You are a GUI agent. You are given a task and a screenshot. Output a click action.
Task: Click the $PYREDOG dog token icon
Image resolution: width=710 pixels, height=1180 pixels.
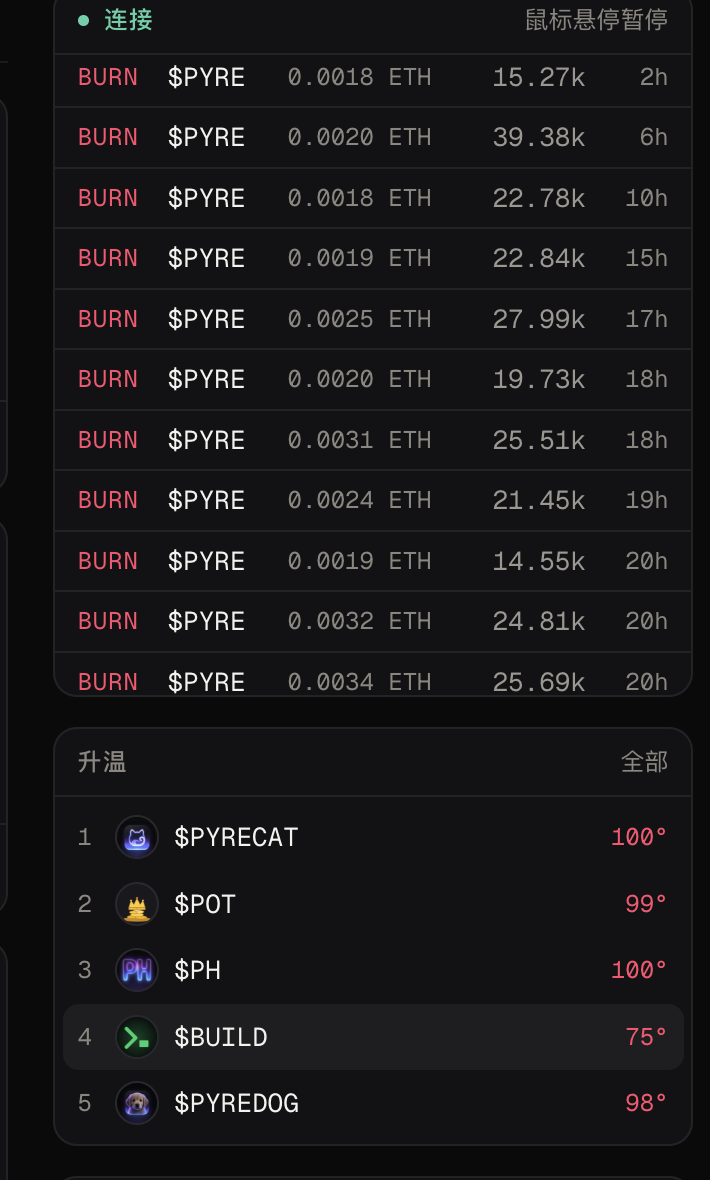pos(137,1103)
